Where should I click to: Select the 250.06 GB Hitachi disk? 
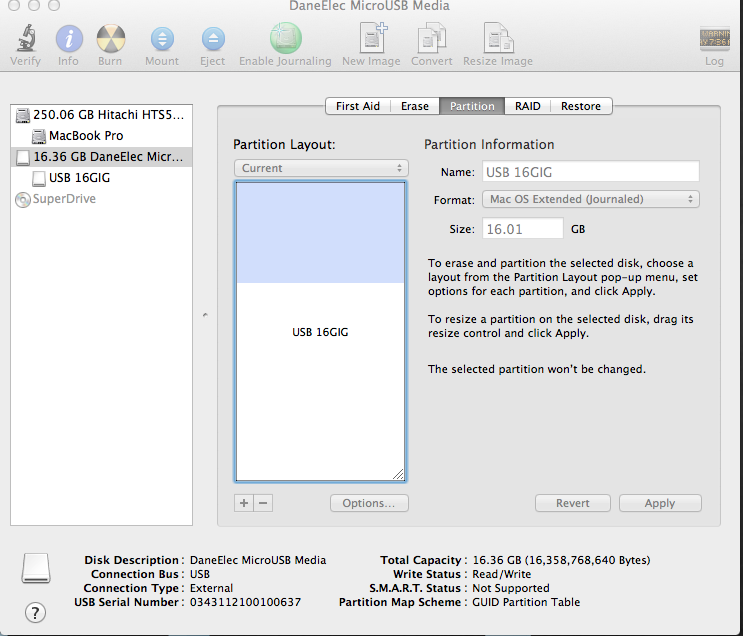(x=101, y=115)
